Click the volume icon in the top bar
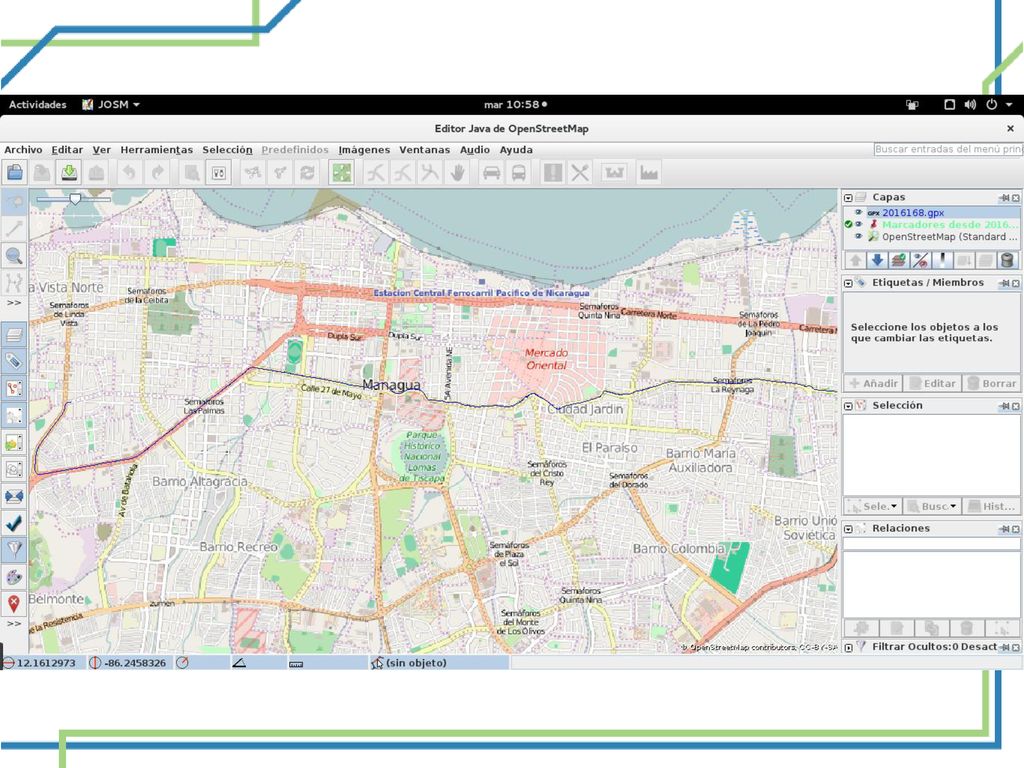Screen dimensions: 1024x768 tap(970, 104)
